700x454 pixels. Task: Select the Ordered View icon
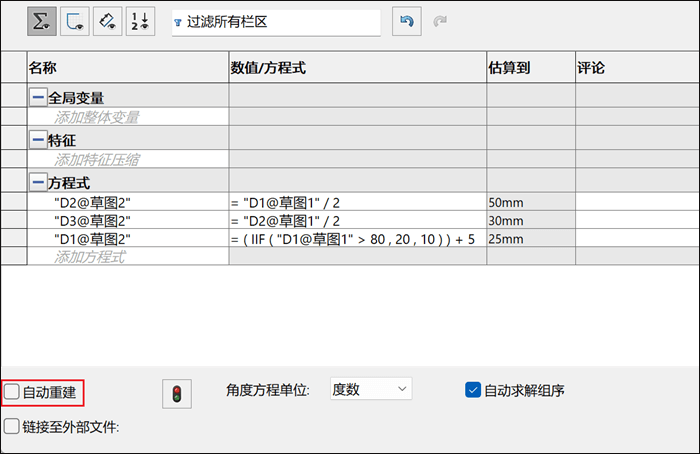(x=141, y=21)
